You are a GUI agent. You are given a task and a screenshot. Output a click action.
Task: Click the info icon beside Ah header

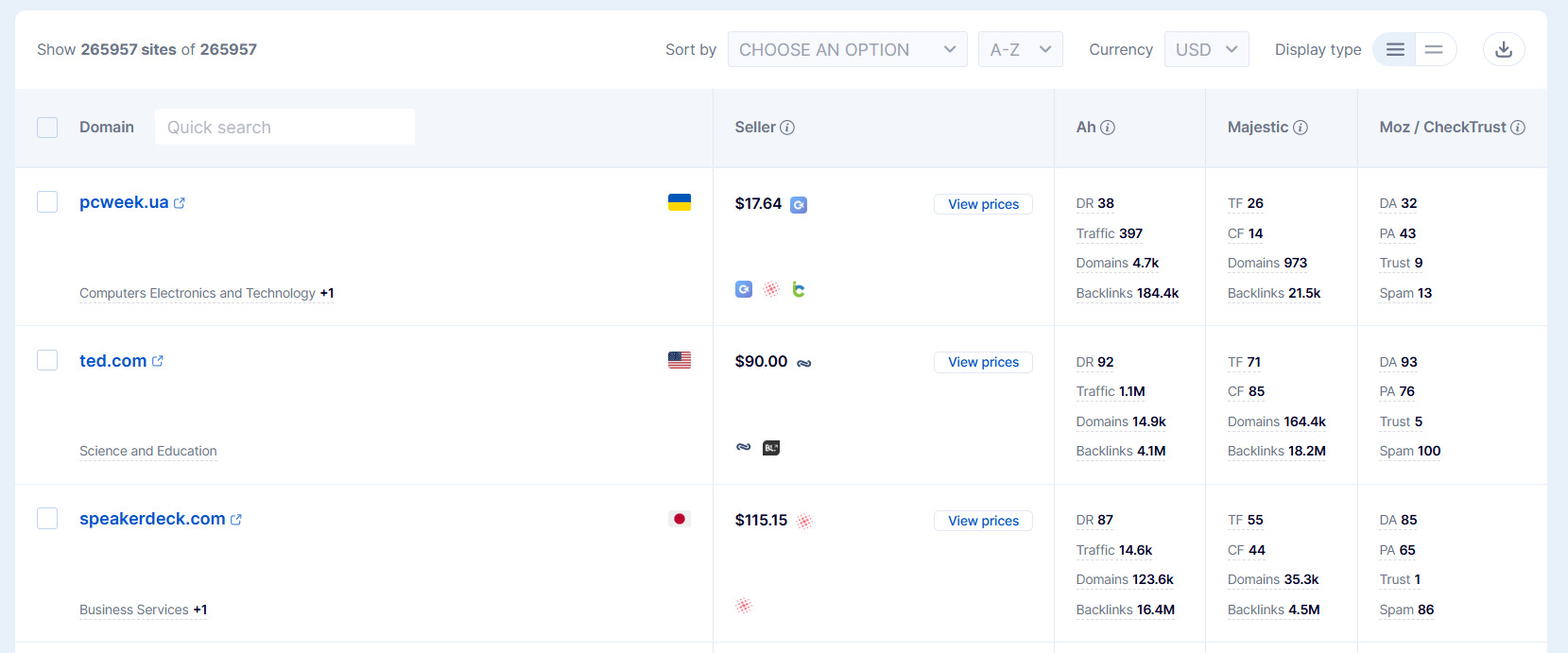(1108, 128)
